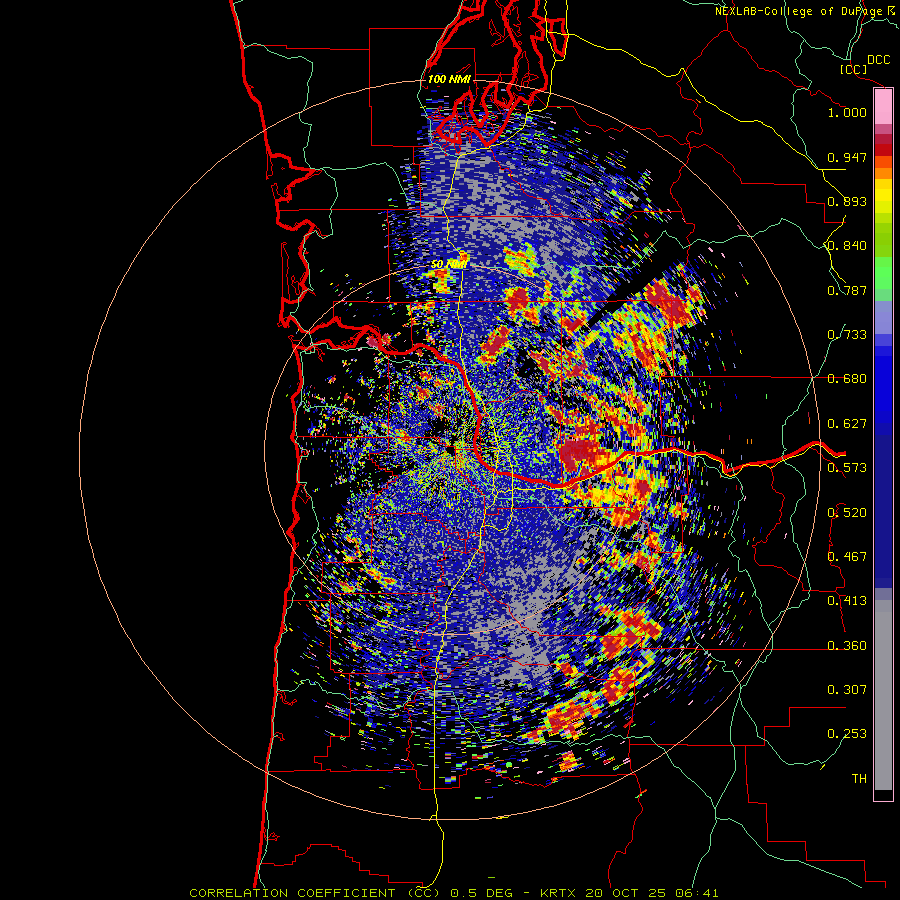Select the 0.307 legend value
This screenshot has height=900, width=900.
[x=847, y=690]
